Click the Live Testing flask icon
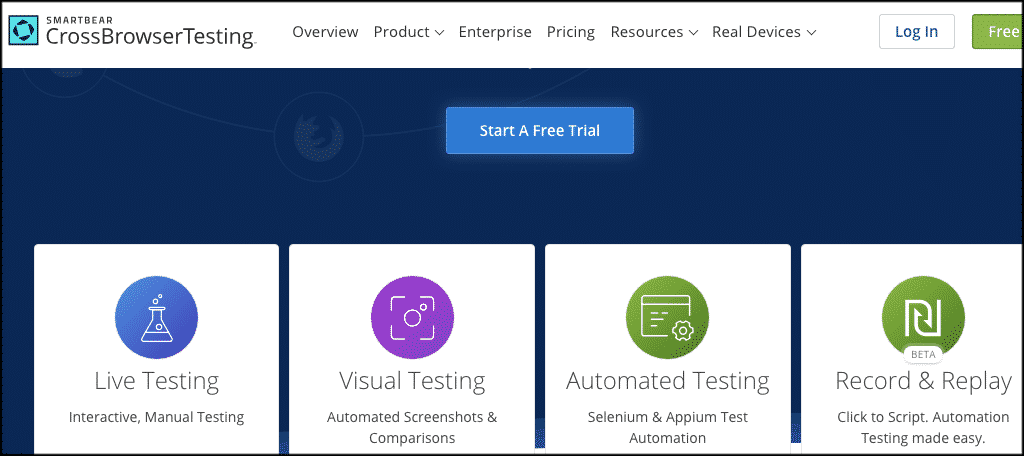Viewport: 1024px width, 456px height. point(156,318)
